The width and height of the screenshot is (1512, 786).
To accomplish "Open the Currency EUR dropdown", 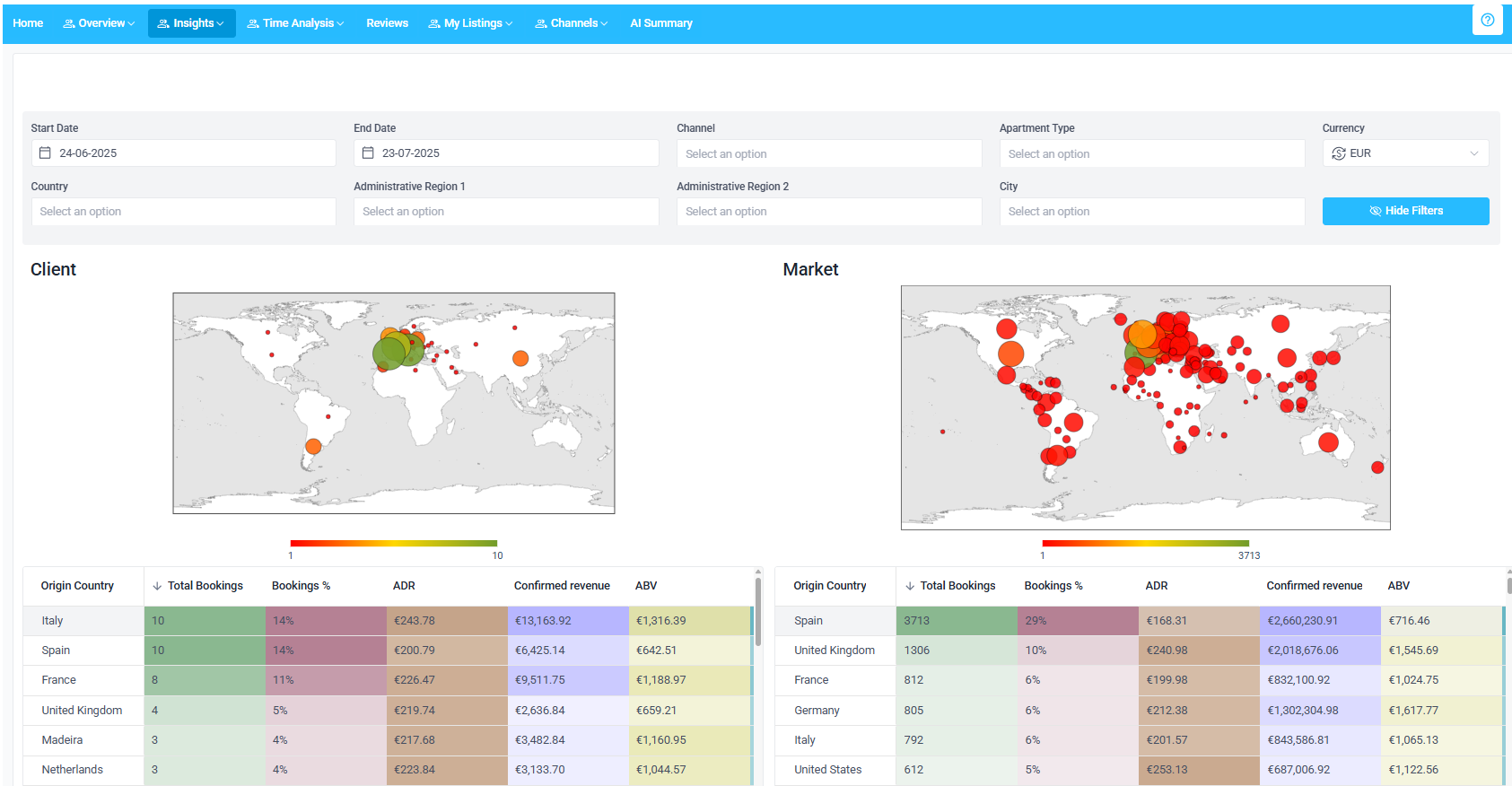I will point(1405,153).
